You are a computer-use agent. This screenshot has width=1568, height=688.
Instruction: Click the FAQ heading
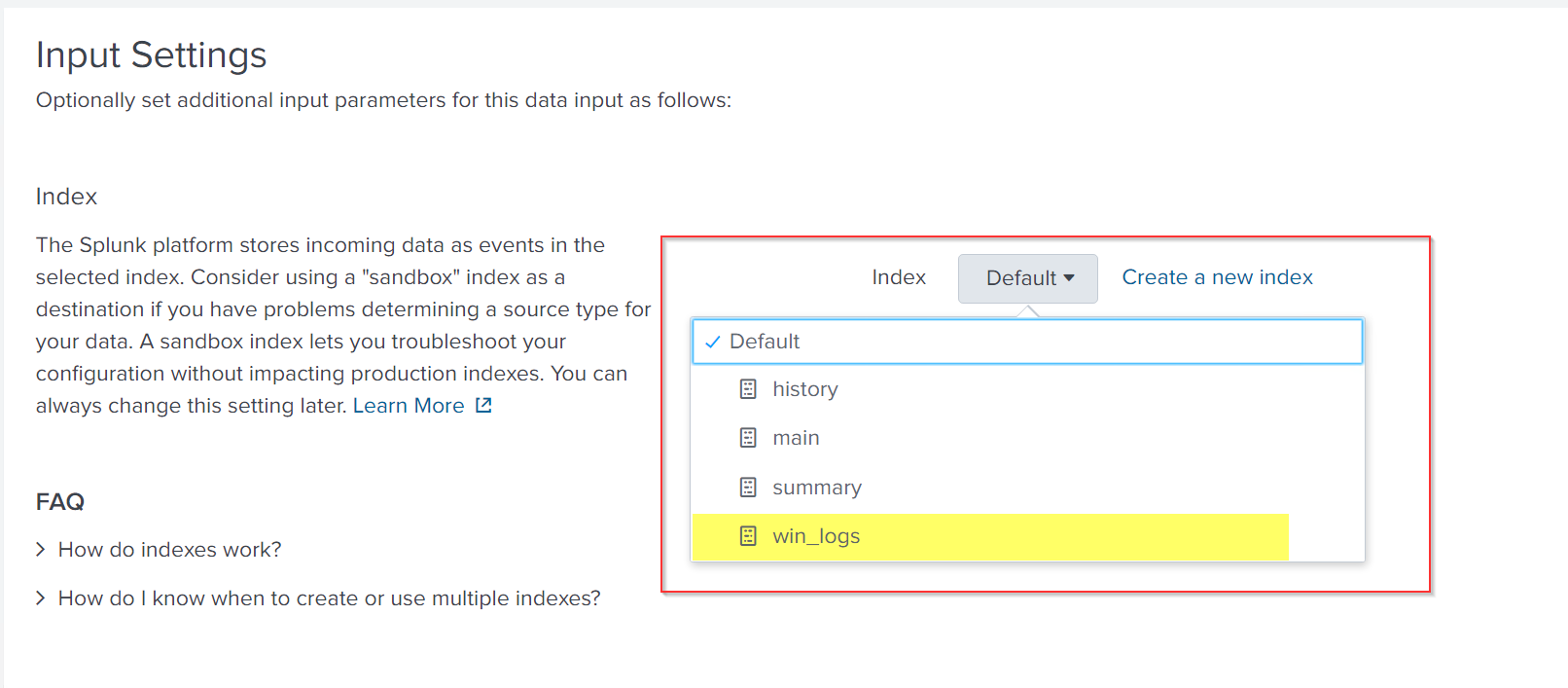(60, 502)
